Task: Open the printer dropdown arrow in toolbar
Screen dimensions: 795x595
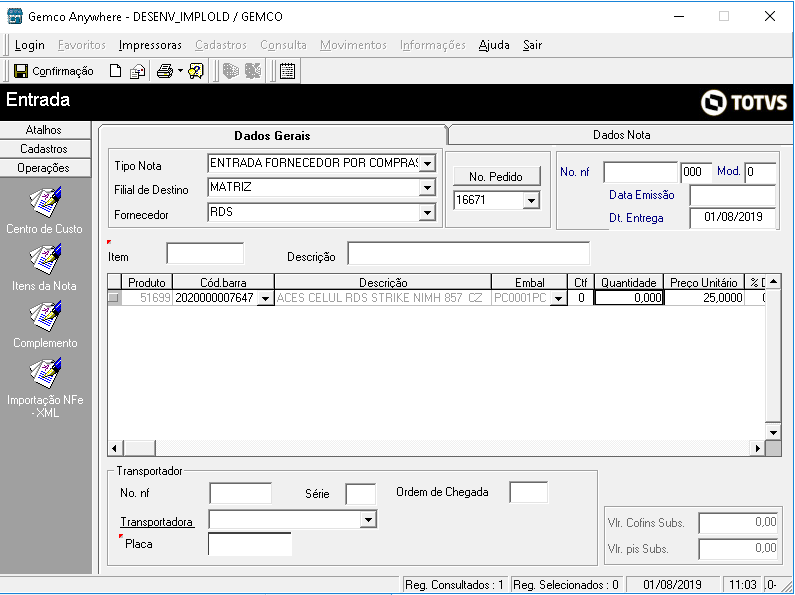Action: [180, 71]
